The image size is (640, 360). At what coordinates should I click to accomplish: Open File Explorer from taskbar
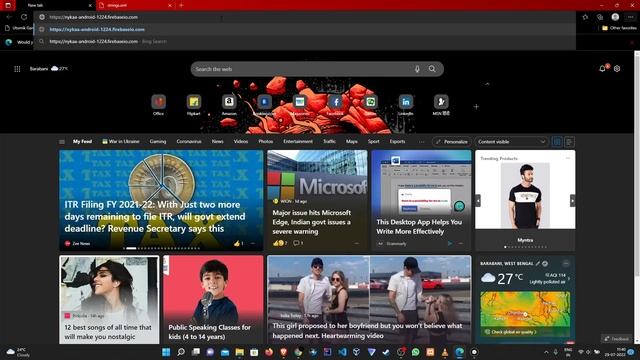click(x=240, y=352)
